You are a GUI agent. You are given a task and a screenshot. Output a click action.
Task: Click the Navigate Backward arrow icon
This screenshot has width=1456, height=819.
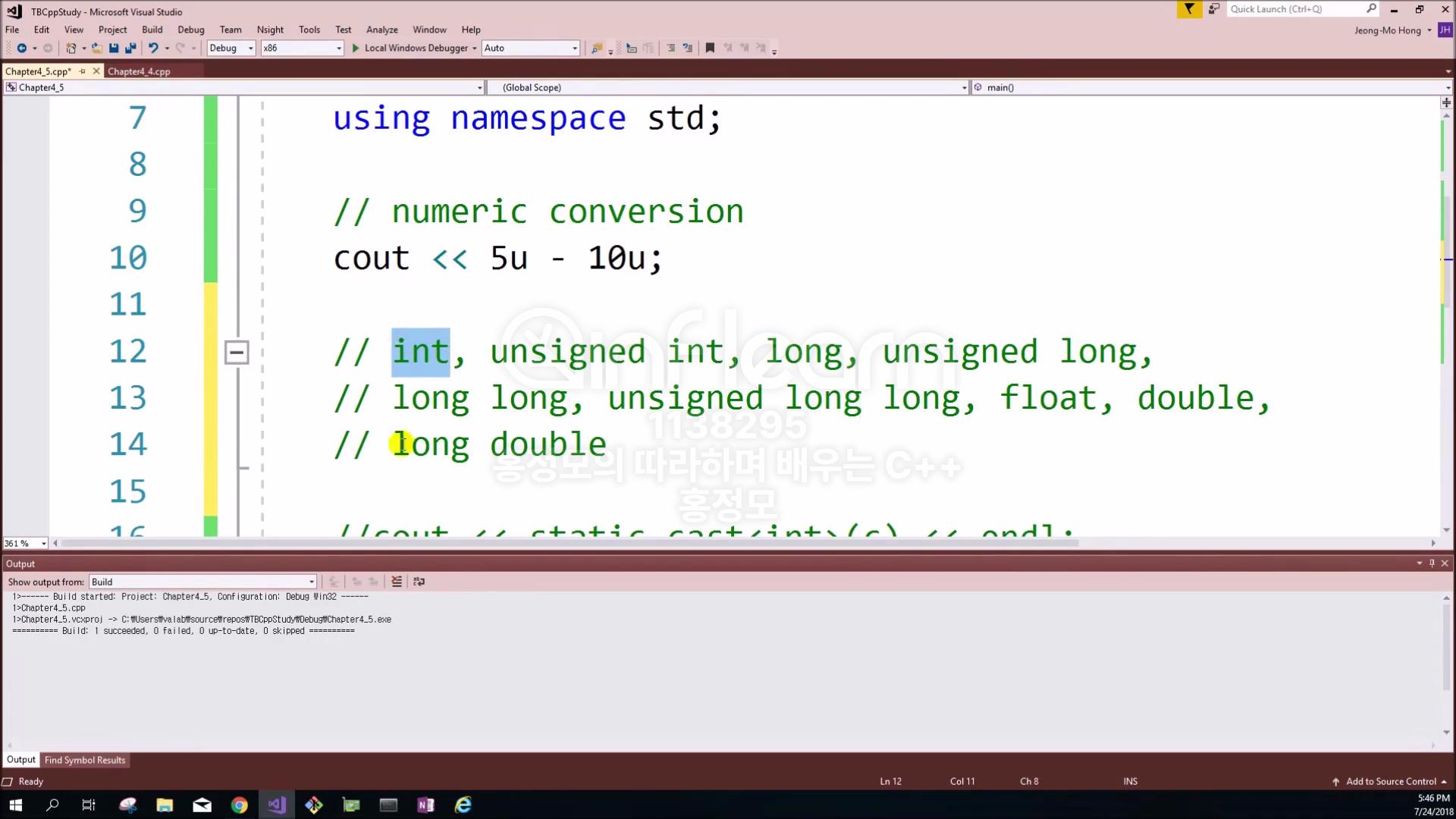[x=21, y=48]
